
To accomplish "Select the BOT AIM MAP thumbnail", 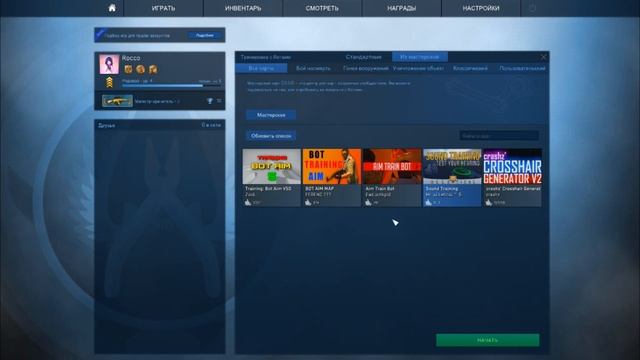I will [x=332, y=167].
